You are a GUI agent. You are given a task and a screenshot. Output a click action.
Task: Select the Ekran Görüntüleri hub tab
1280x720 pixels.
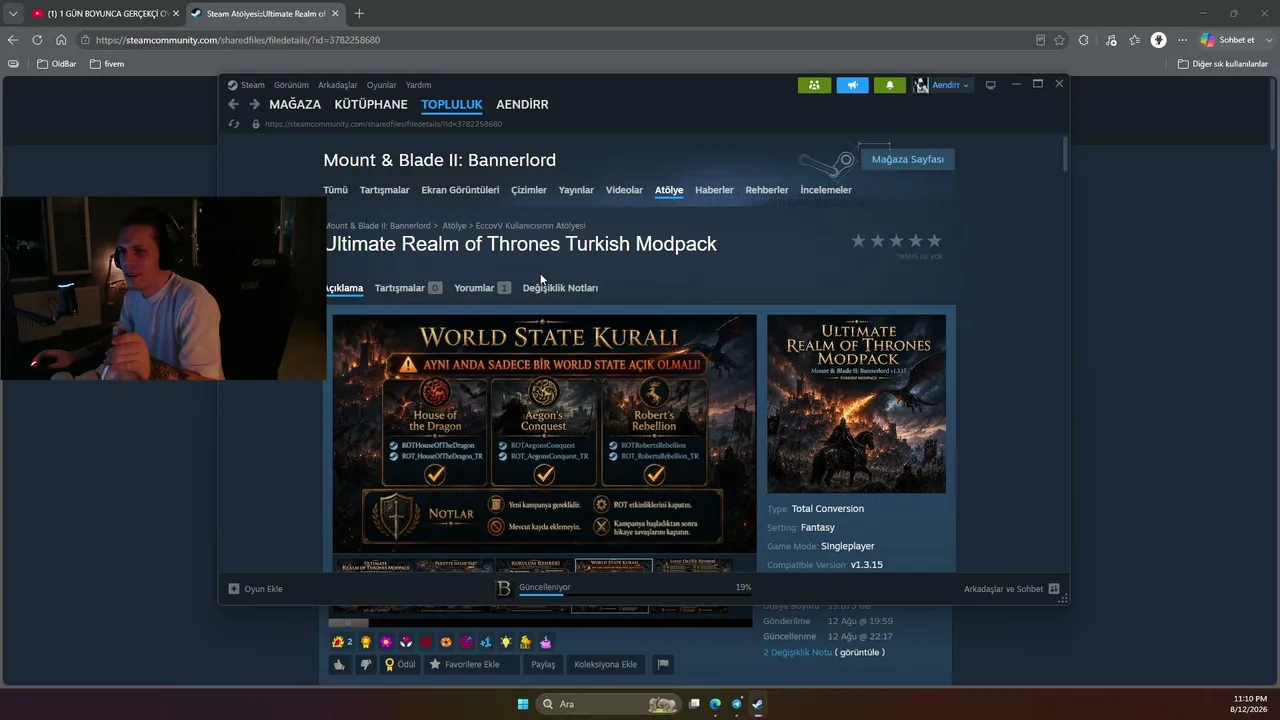click(460, 190)
